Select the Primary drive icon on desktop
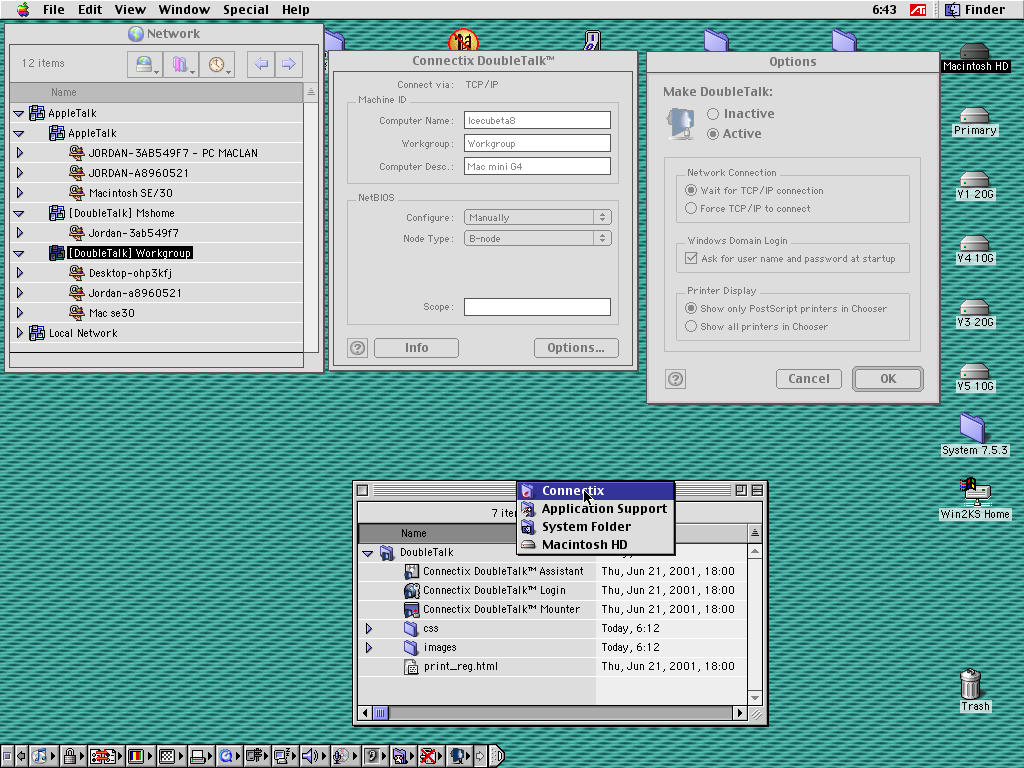 [x=974, y=116]
